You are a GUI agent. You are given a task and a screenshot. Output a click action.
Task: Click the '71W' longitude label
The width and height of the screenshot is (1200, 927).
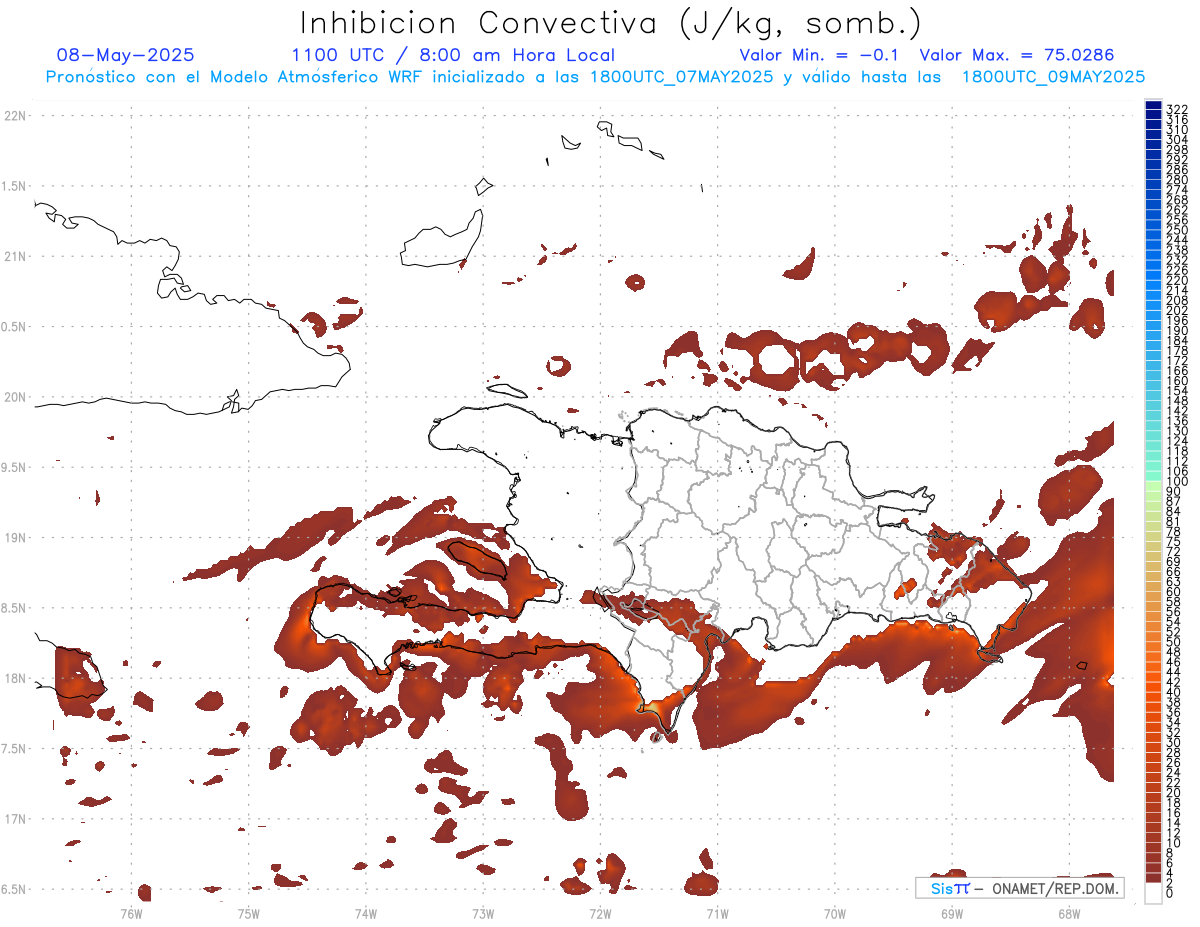point(717,913)
